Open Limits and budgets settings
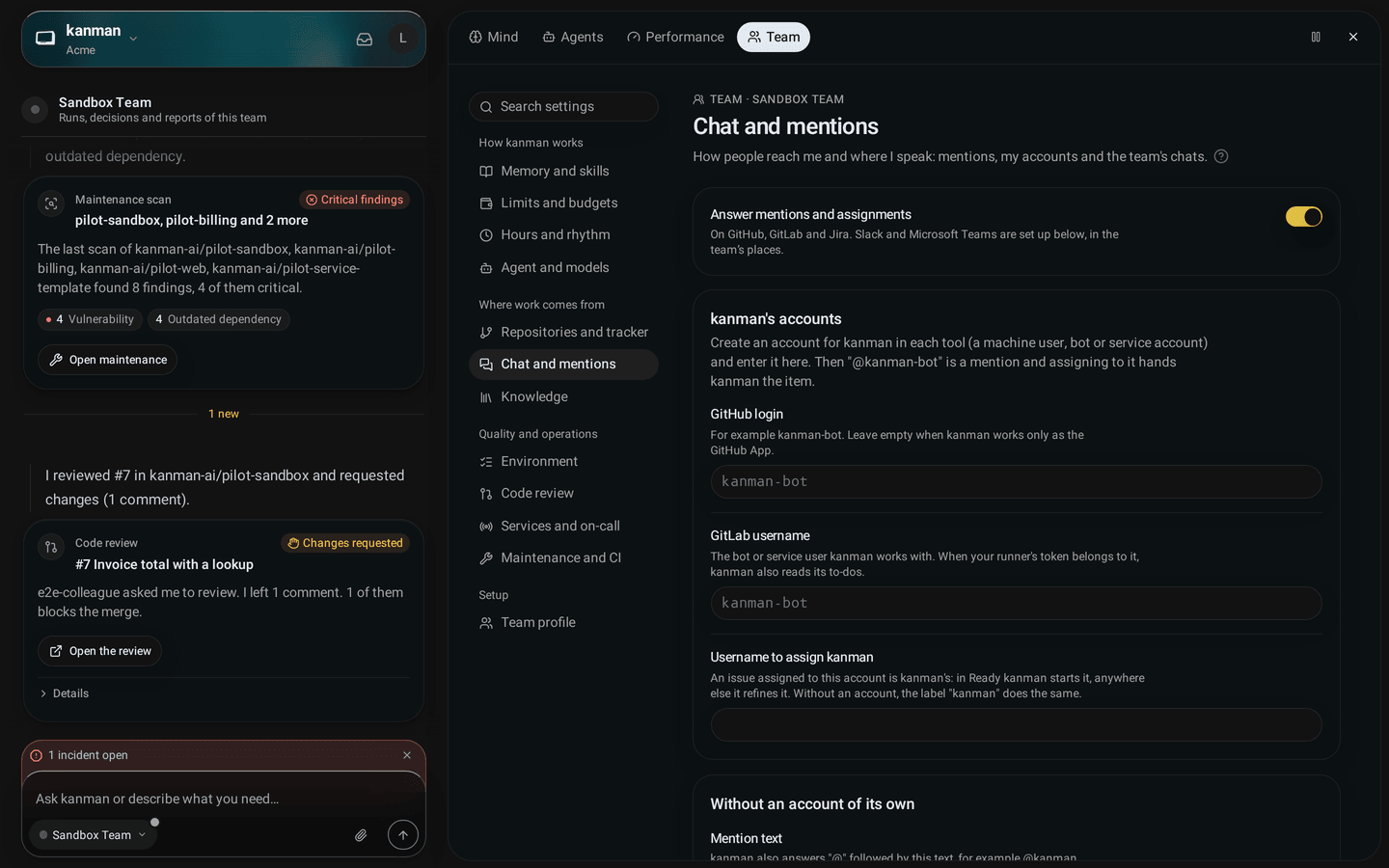This screenshot has height=868, width=1389. 563,203
